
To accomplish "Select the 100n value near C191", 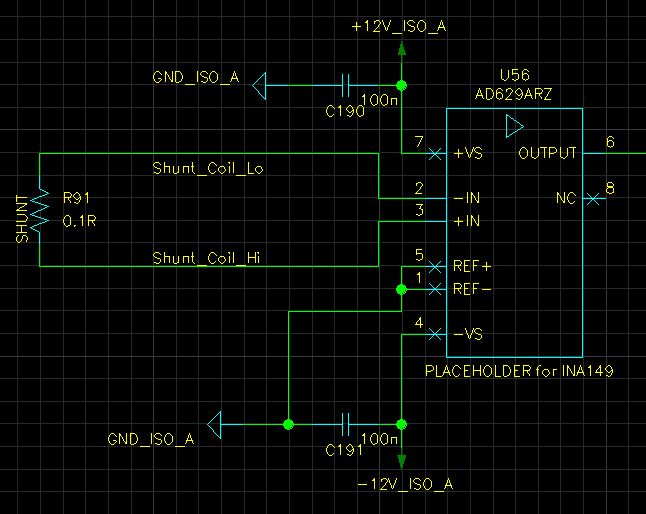I will [x=380, y=439].
